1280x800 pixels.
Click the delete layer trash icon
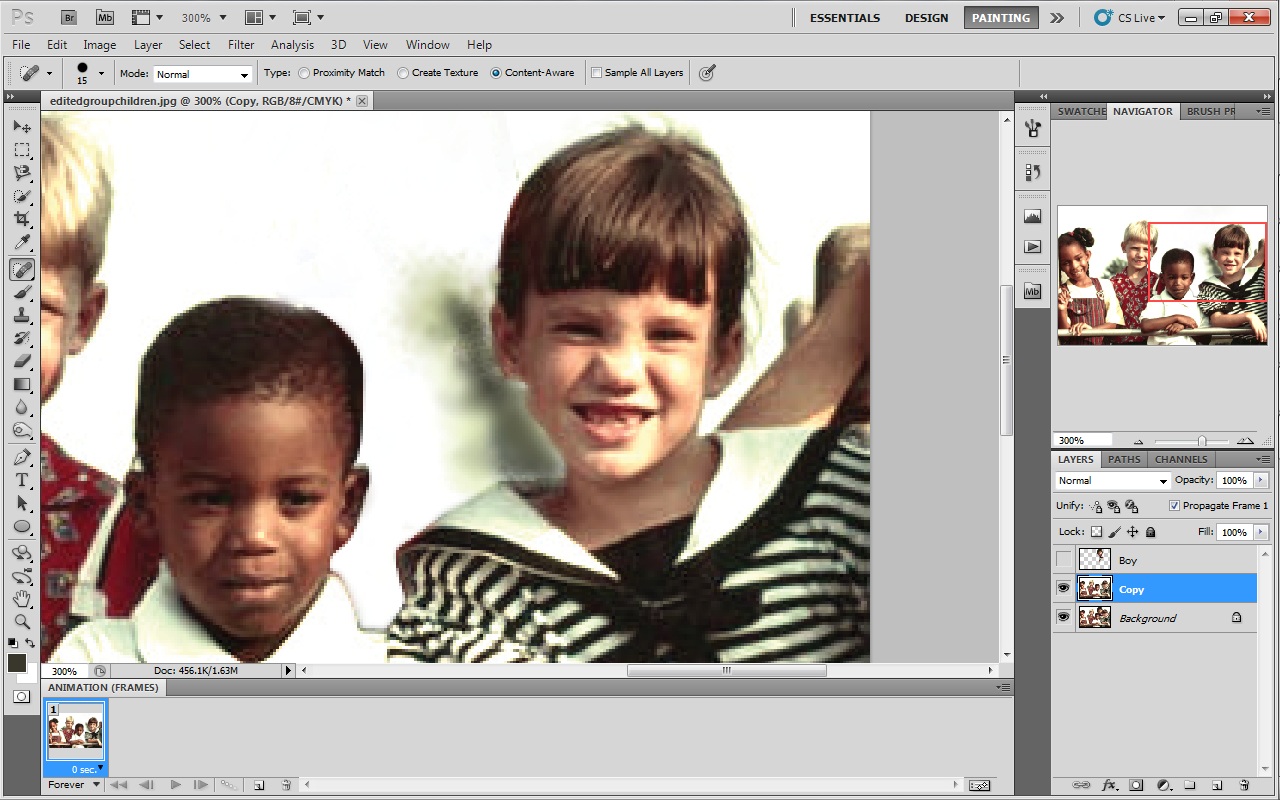pyautogui.click(x=1244, y=785)
